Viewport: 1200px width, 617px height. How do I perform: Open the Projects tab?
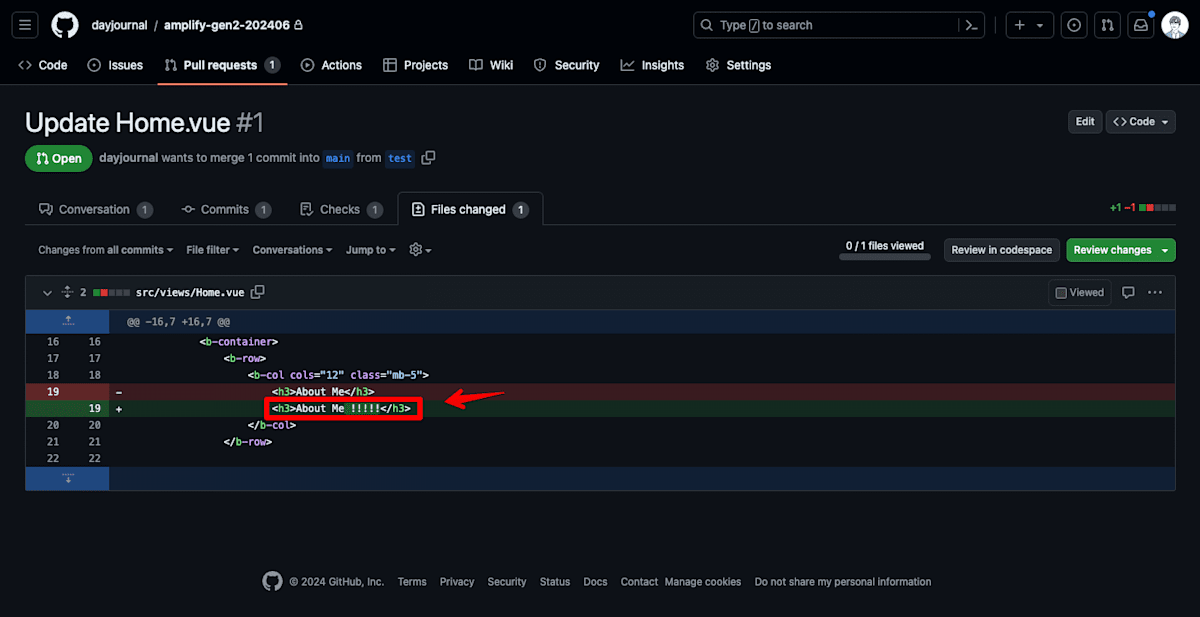point(415,65)
